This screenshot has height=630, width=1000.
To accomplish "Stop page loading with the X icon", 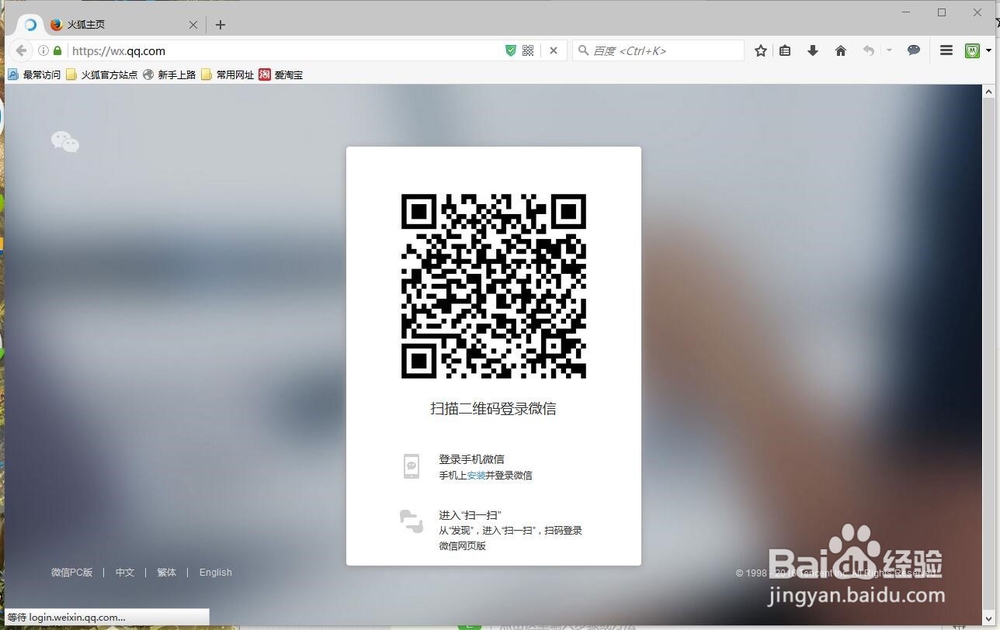I will [553, 50].
